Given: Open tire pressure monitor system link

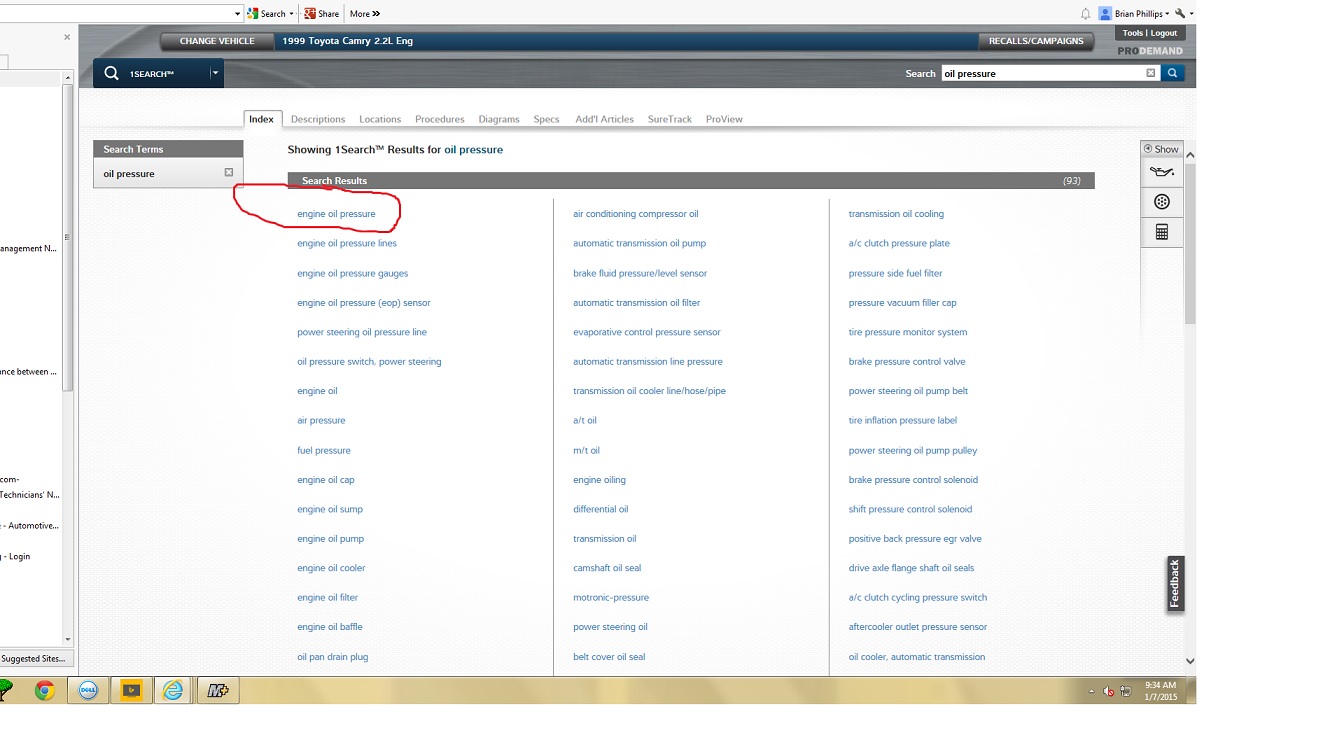Looking at the screenshot, I should pos(908,332).
